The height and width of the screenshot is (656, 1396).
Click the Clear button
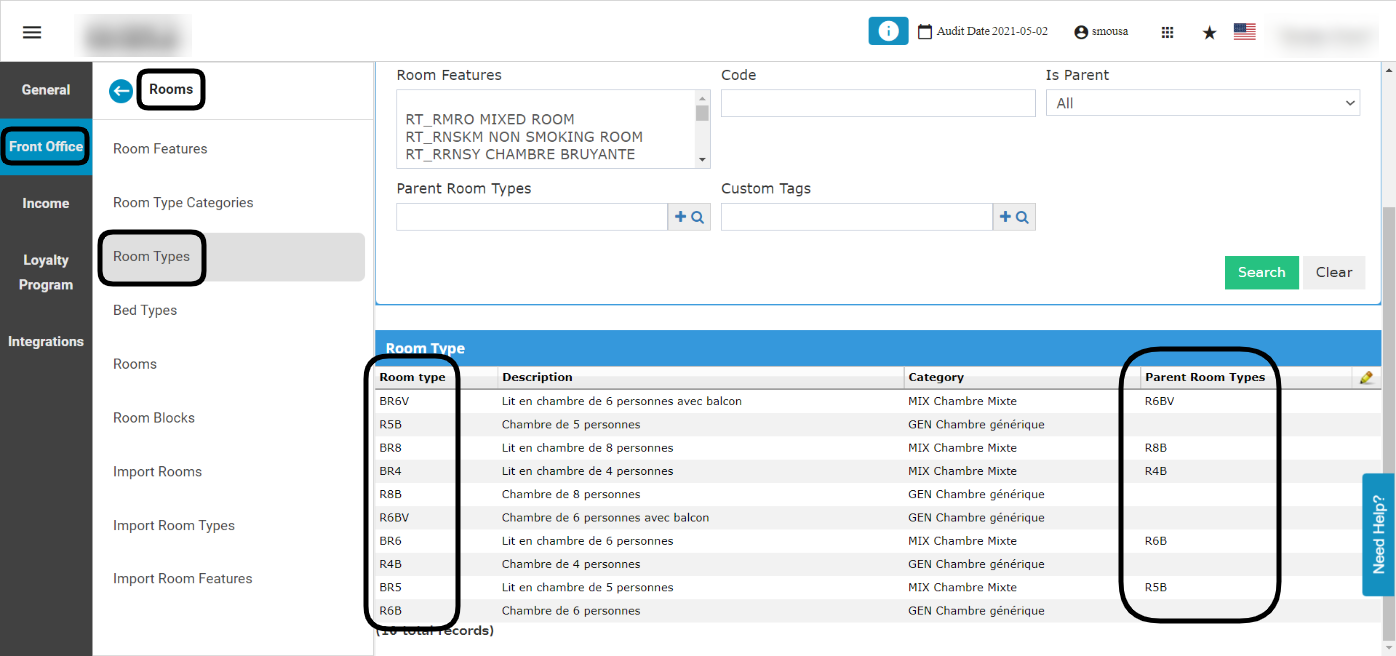point(1334,272)
